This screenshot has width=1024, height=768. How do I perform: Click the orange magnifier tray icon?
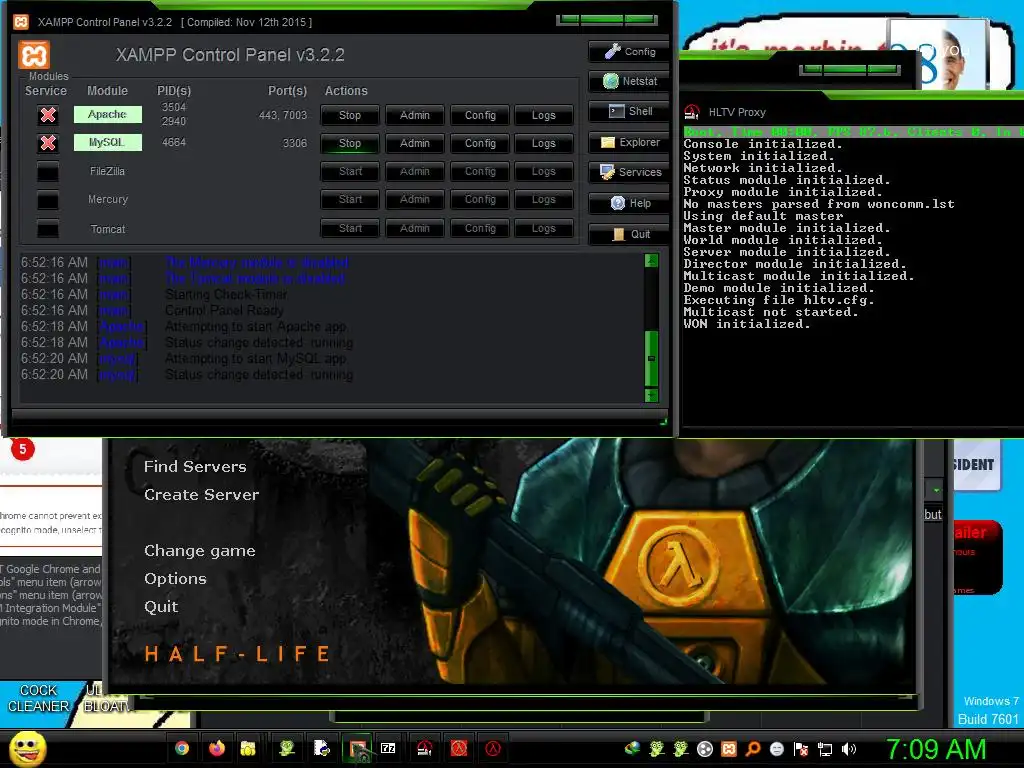tap(753, 749)
